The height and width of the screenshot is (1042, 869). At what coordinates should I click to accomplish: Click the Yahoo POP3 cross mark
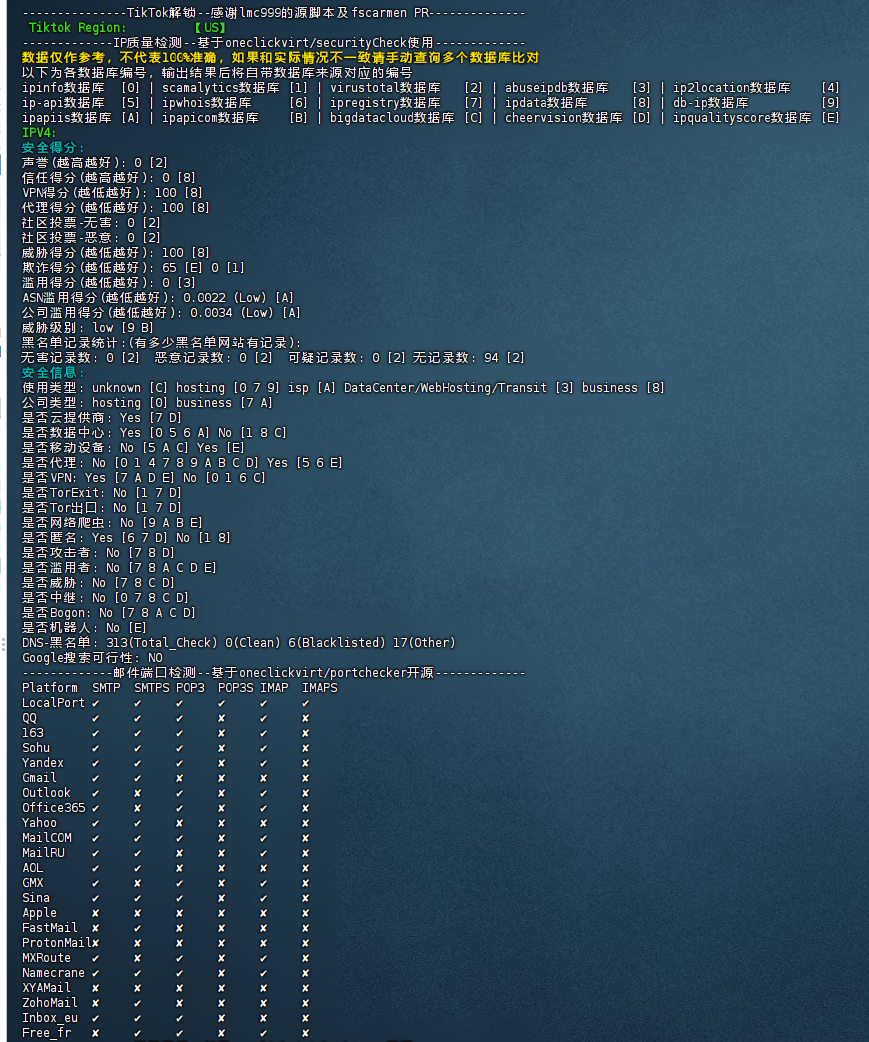pos(179,823)
